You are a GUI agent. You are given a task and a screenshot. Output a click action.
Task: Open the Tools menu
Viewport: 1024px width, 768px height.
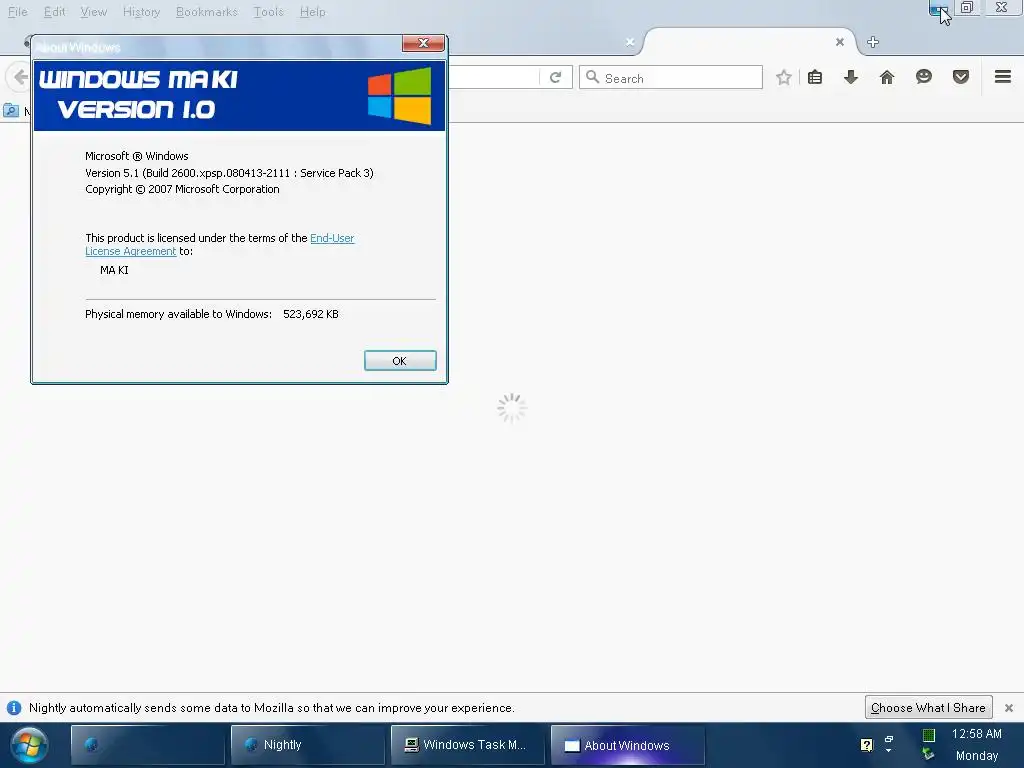(x=268, y=12)
